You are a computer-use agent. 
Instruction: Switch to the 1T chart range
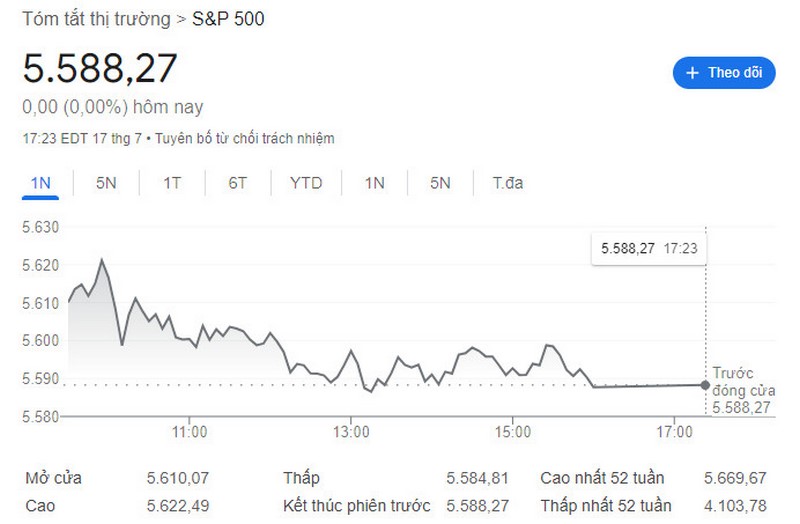pos(172,183)
